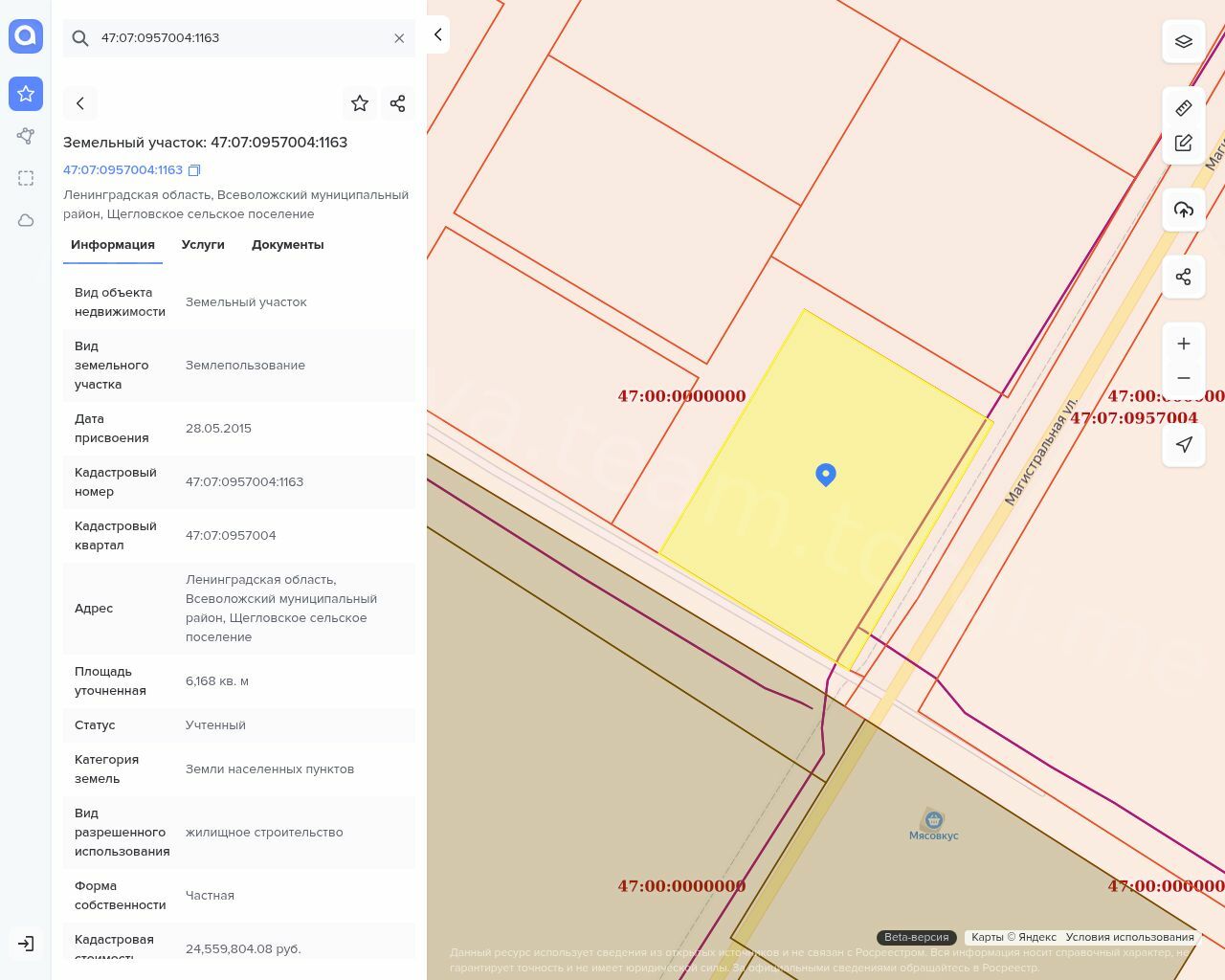The width and height of the screenshot is (1225, 980).
Task: Open the favorites section in sidebar
Action: (x=26, y=94)
